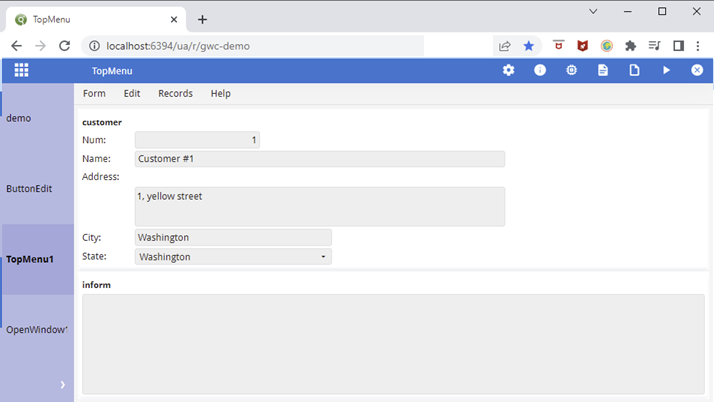714x402 pixels.
Task: Click the chip-shaped debug icon
Action: pyautogui.click(x=571, y=70)
